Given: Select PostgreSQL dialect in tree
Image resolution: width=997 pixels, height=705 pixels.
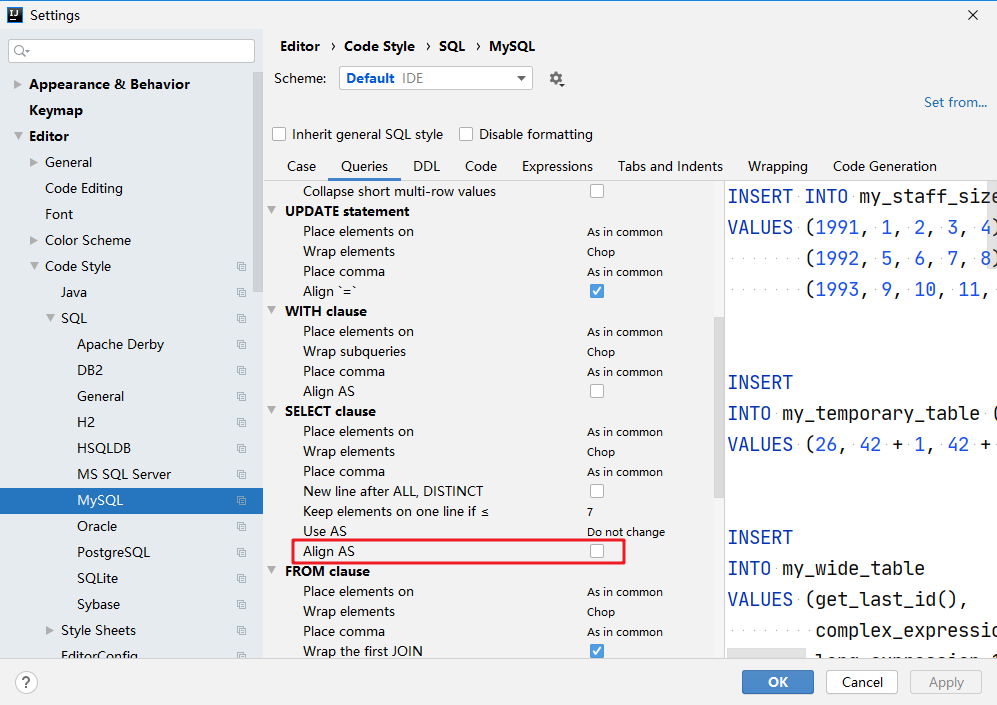Looking at the screenshot, I should 114,552.
